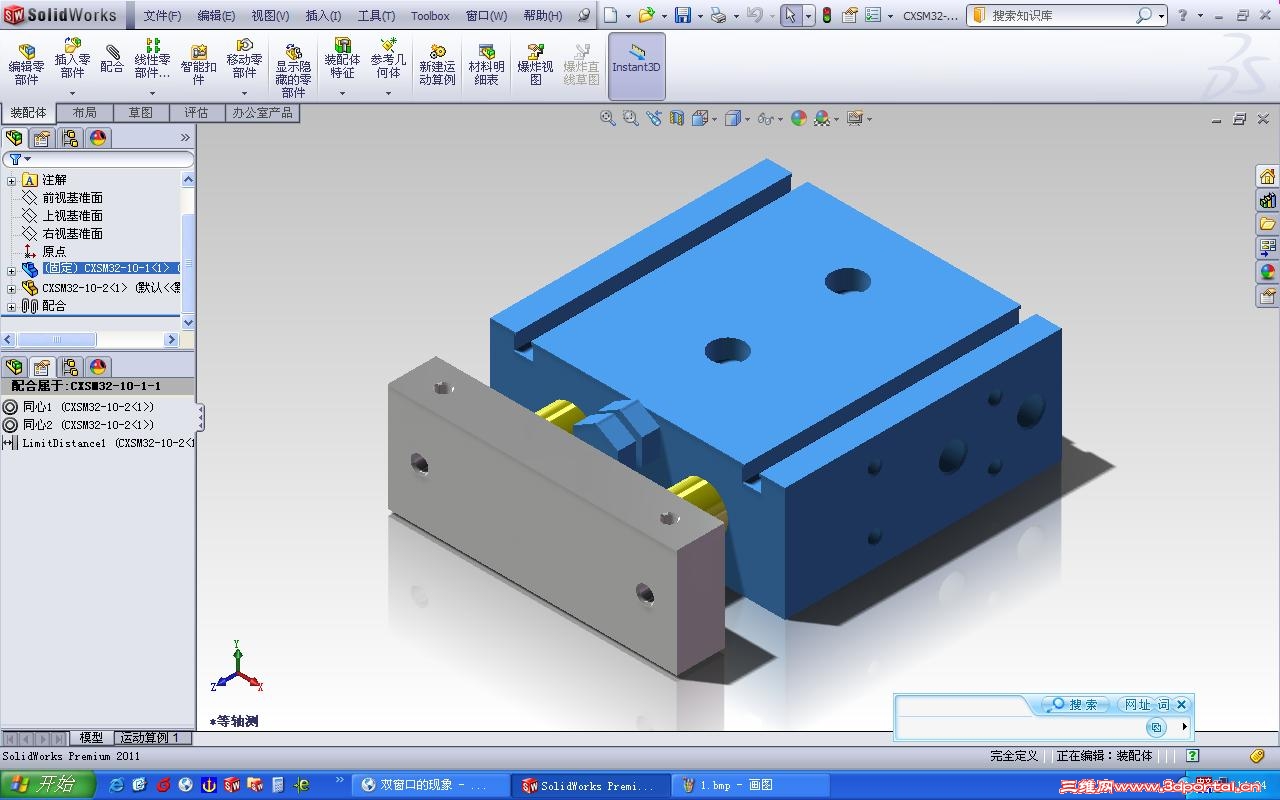Click the Zoom to Area icon
Image resolution: width=1280 pixels, height=800 pixels.
(630, 118)
